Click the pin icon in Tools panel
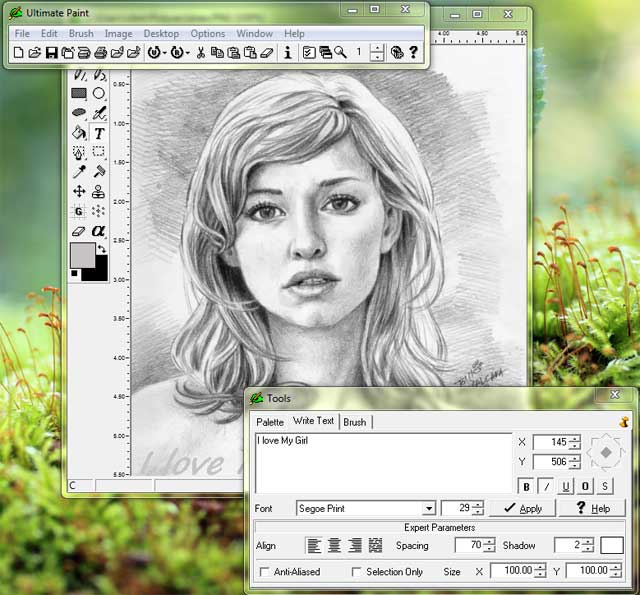The height and width of the screenshot is (595, 640). [x=624, y=422]
